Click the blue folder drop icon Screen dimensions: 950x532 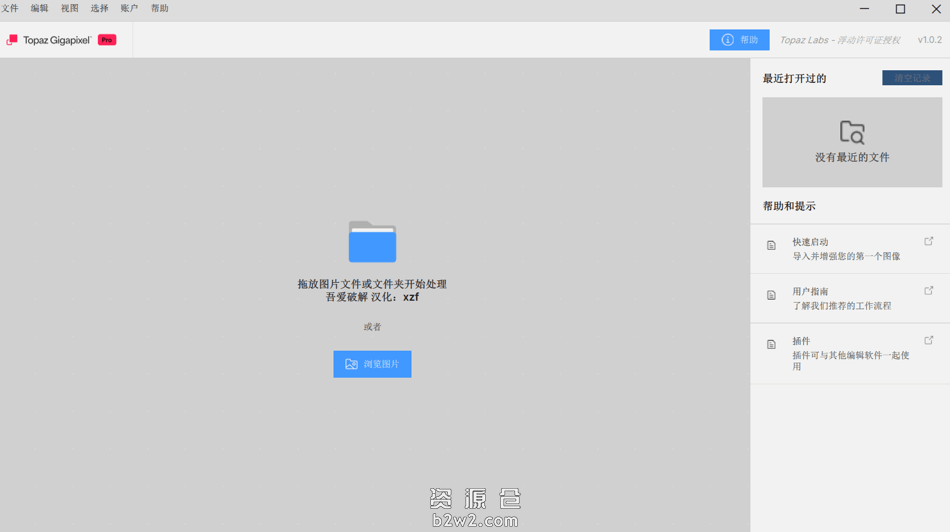(x=372, y=242)
